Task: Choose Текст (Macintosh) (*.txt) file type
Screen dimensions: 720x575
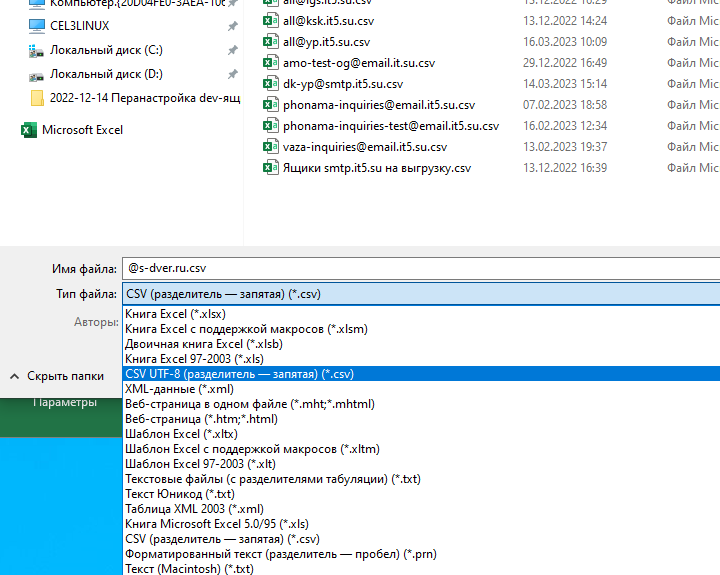Action: [422, 569]
